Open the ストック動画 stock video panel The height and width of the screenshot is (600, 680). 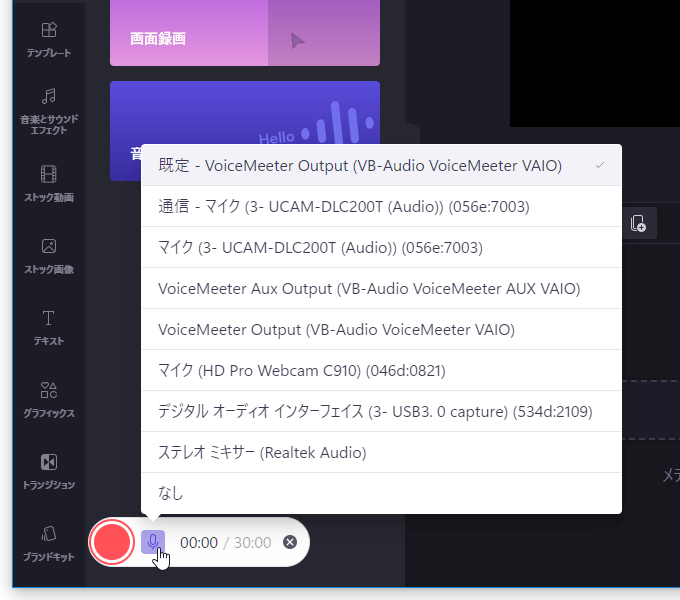(49, 184)
